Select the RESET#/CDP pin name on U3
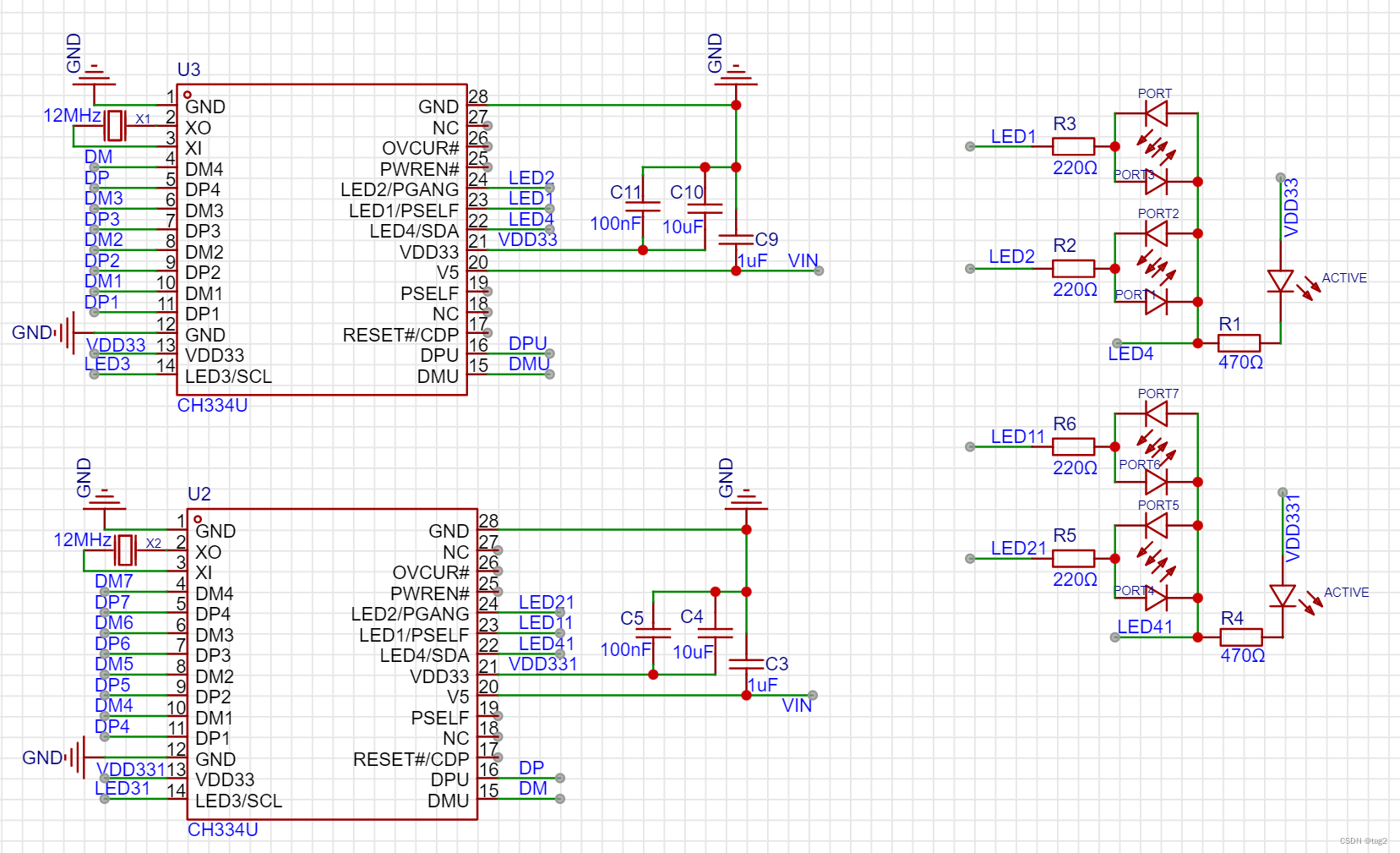 click(400, 335)
